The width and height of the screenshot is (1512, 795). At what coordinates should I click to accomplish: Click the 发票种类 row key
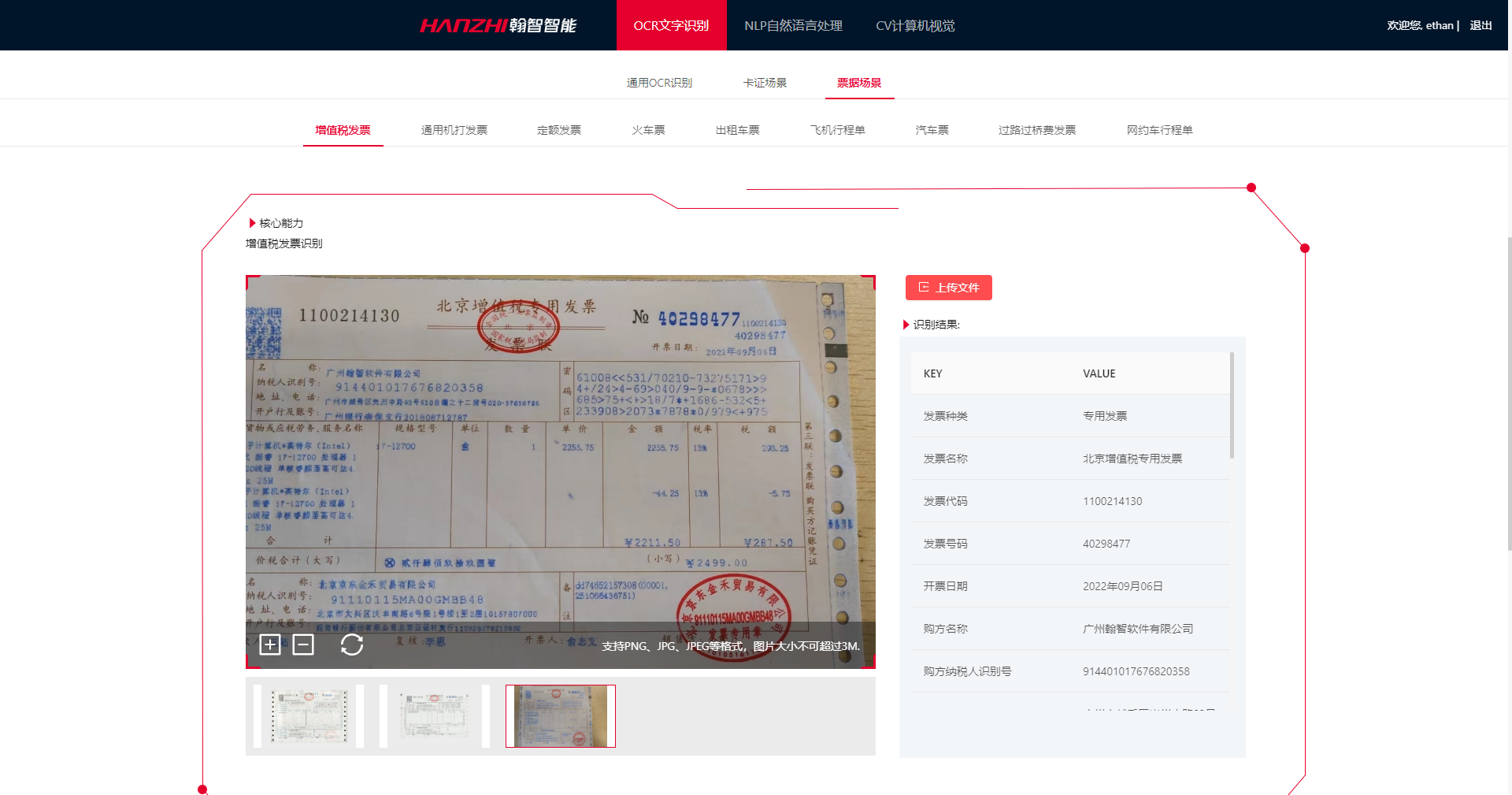(946, 416)
